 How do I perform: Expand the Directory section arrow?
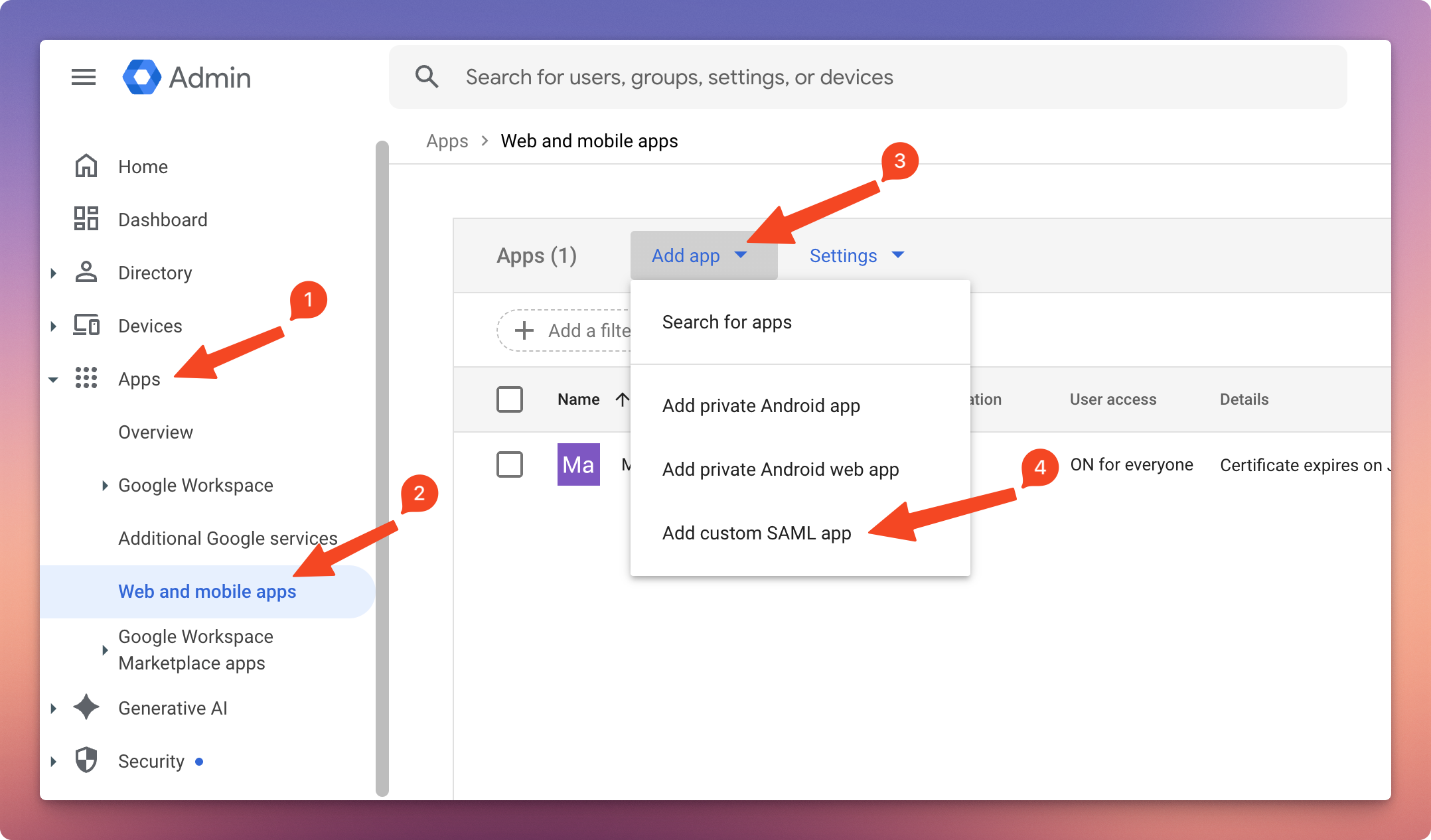[x=54, y=273]
